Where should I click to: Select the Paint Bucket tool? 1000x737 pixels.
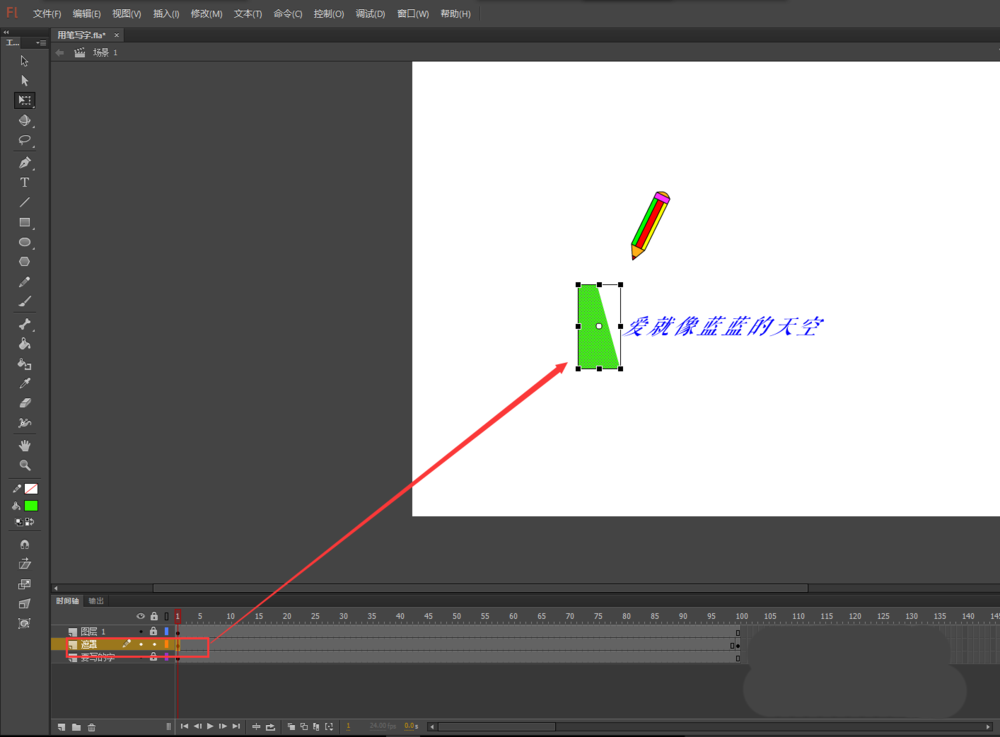[x=24, y=344]
